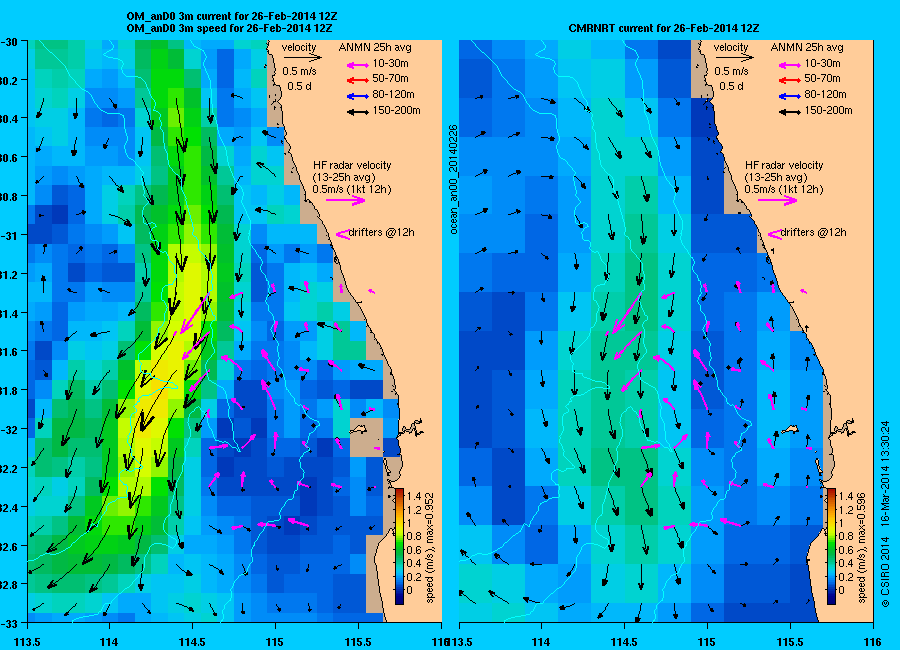Click 'drifters @12h' text in left panel
The image size is (900, 650).
382,233
